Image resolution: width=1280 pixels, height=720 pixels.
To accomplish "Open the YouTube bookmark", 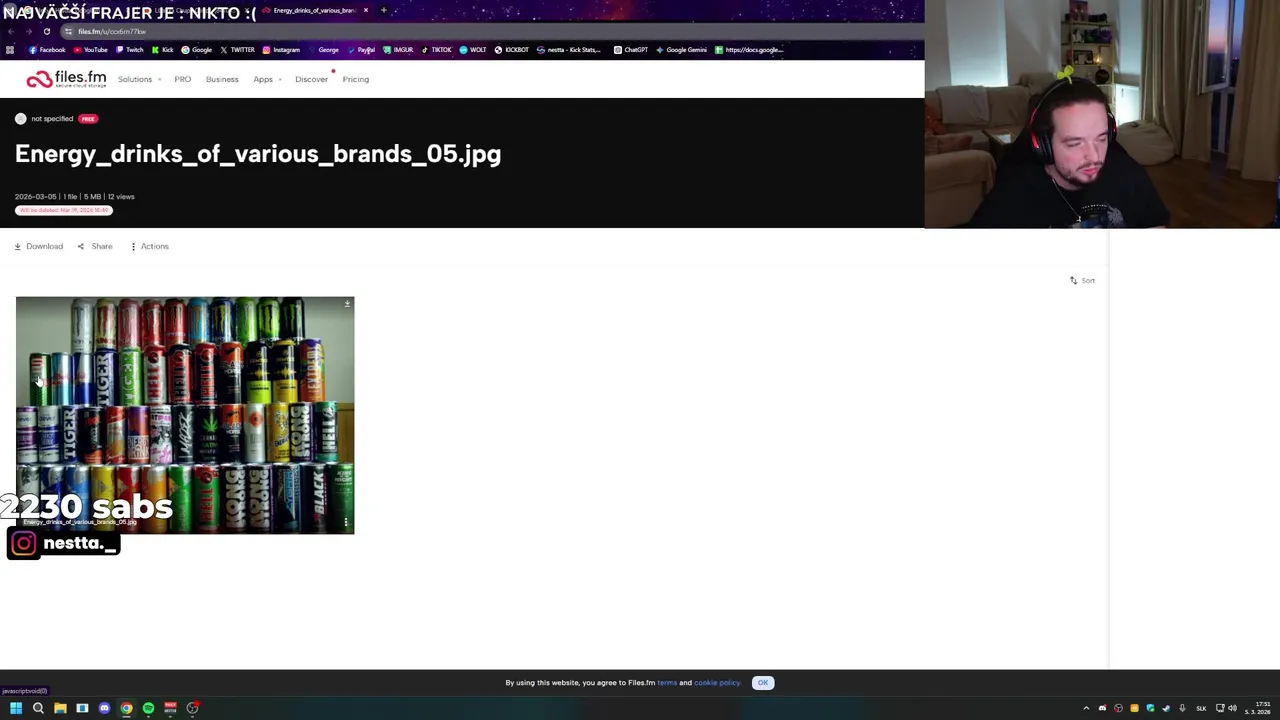I will coord(90,50).
